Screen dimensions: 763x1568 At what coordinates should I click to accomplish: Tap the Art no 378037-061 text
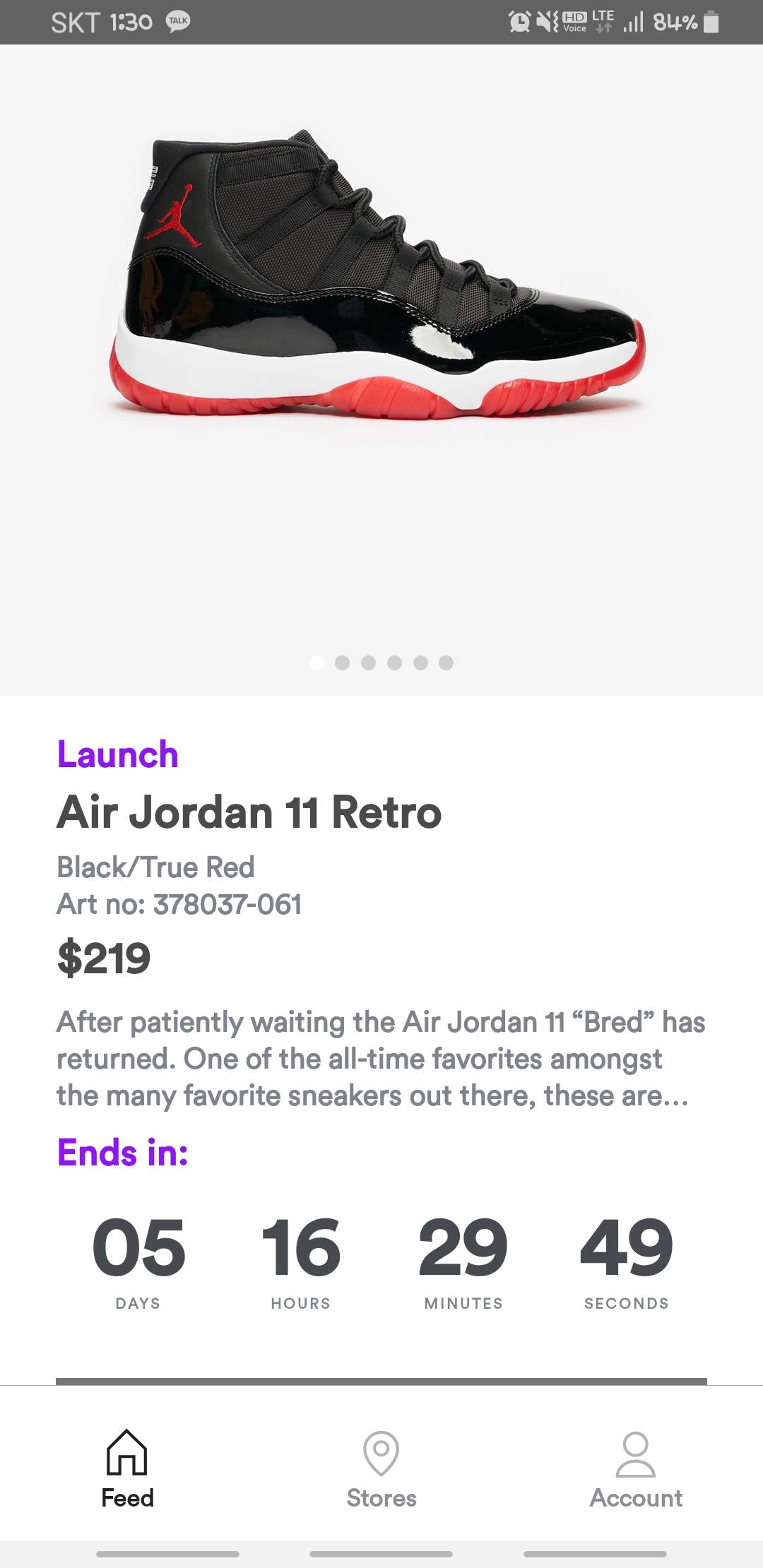click(x=179, y=904)
